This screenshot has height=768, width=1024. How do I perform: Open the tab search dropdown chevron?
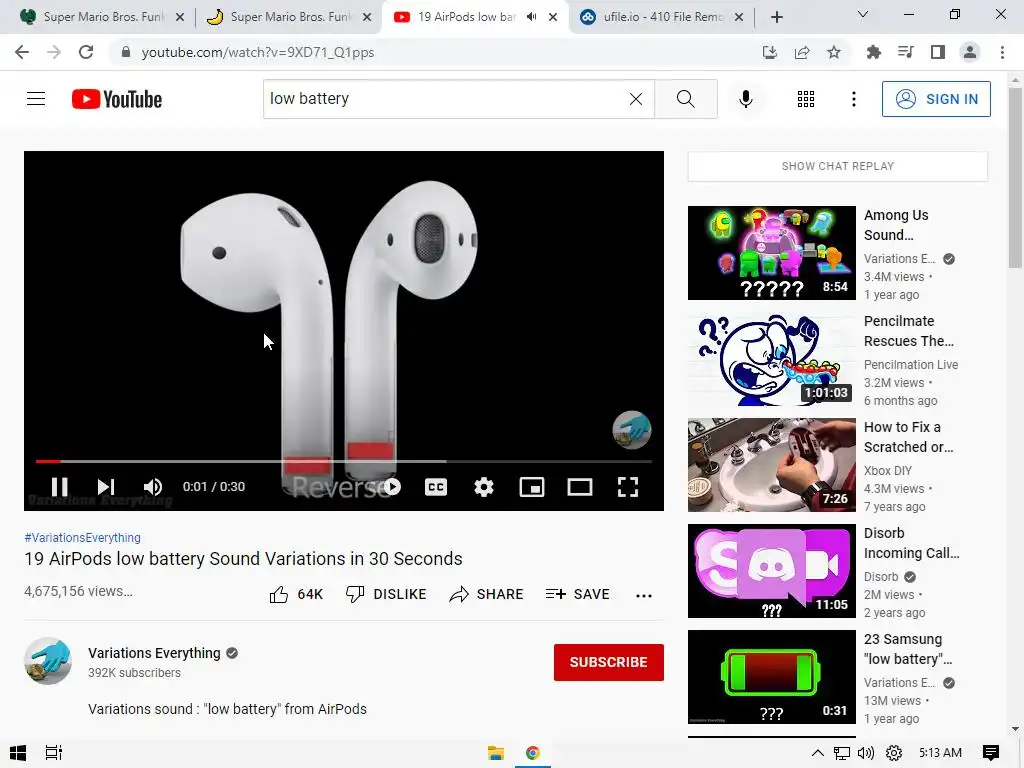(x=863, y=14)
